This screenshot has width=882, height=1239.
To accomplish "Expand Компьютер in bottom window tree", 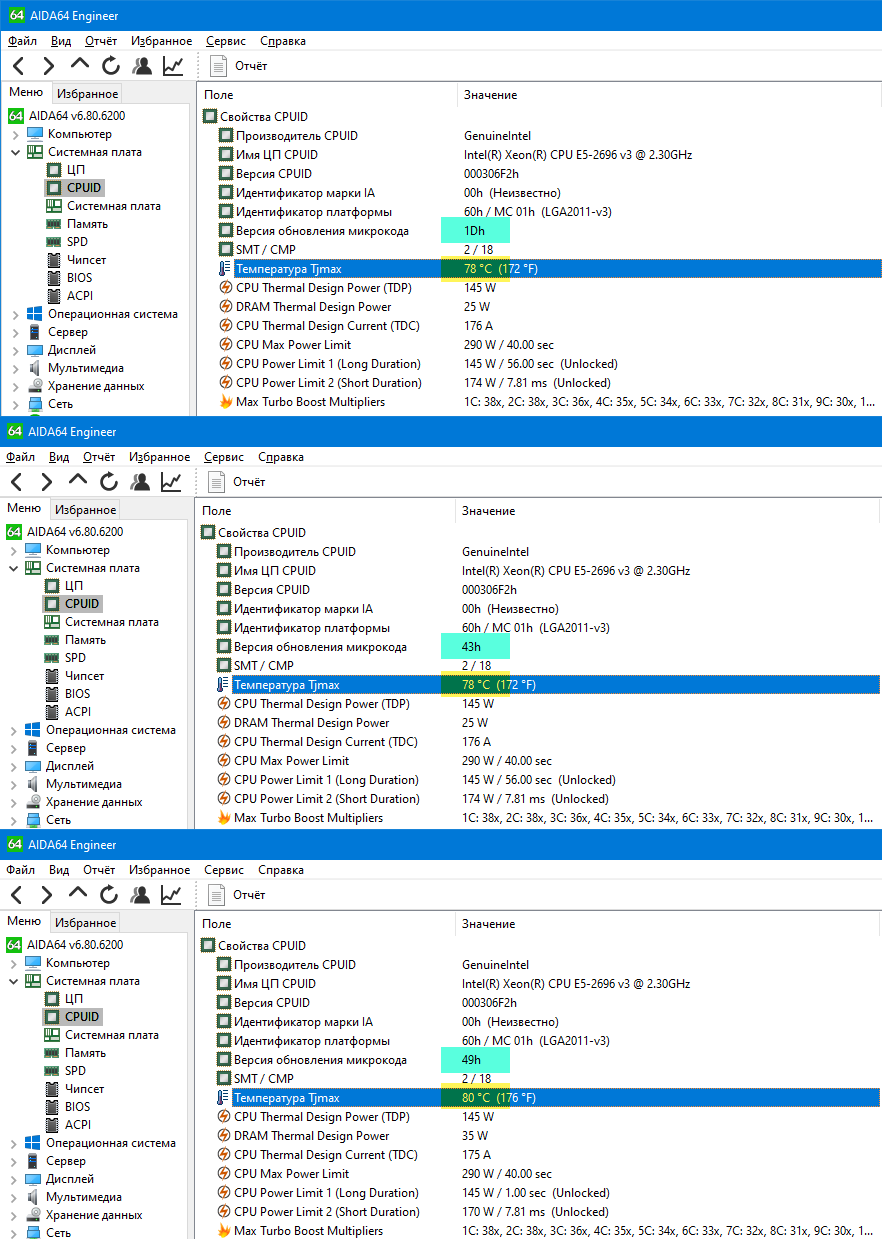I will pos(14,963).
